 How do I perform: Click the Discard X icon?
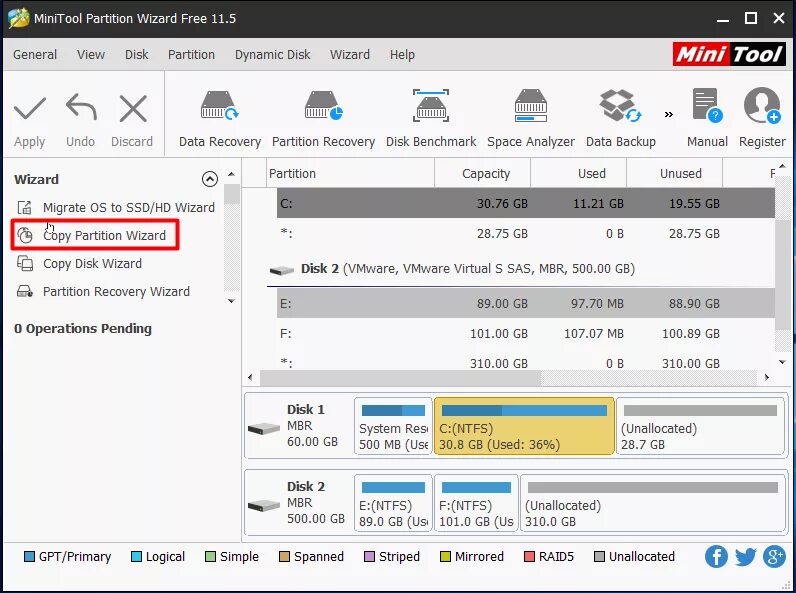click(x=133, y=108)
